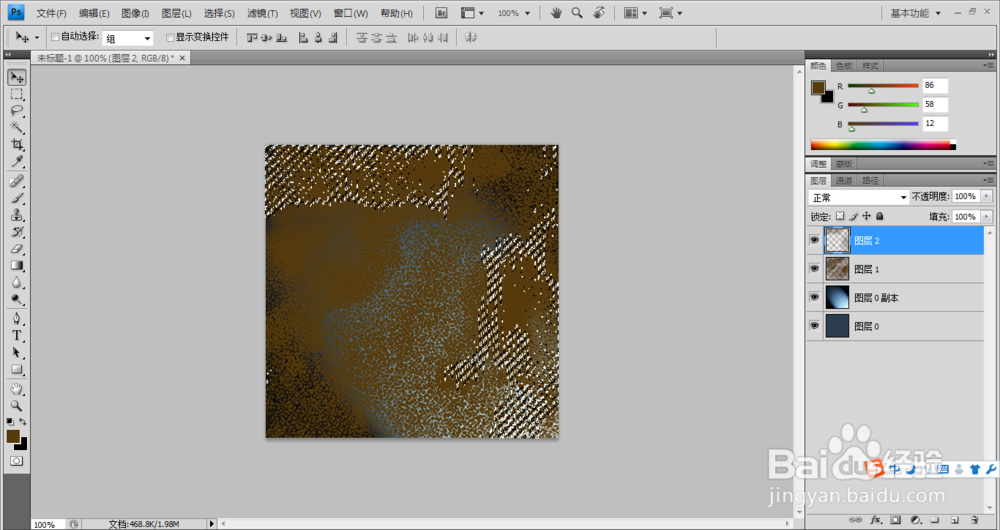The height and width of the screenshot is (530, 1000).
Task: Hide layer 图层 0 副本 via eye icon
Action: pyautogui.click(x=814, y=297)
